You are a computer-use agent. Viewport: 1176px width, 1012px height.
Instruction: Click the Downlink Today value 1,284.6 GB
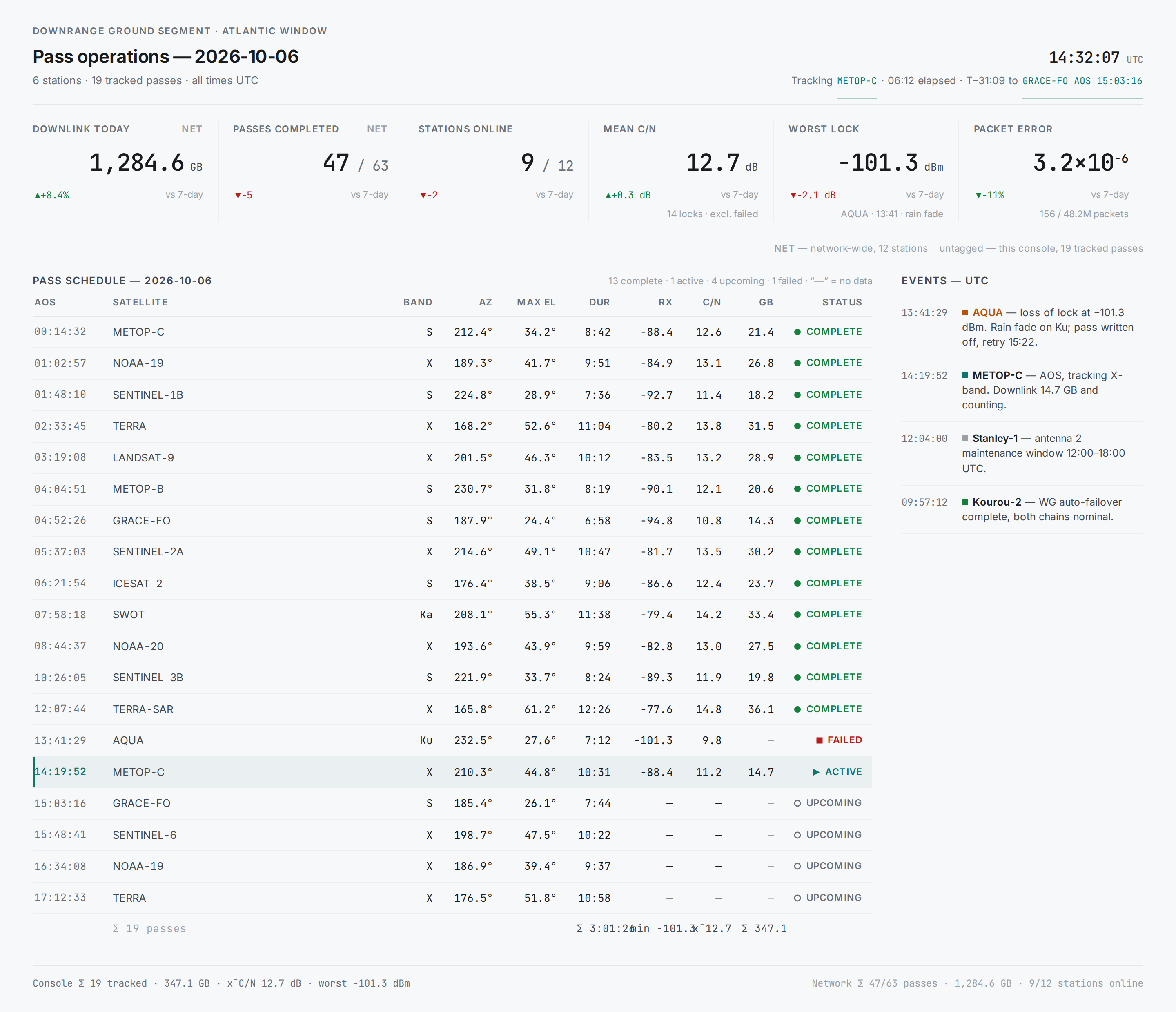pyautogui.click(x=146, y=163)
